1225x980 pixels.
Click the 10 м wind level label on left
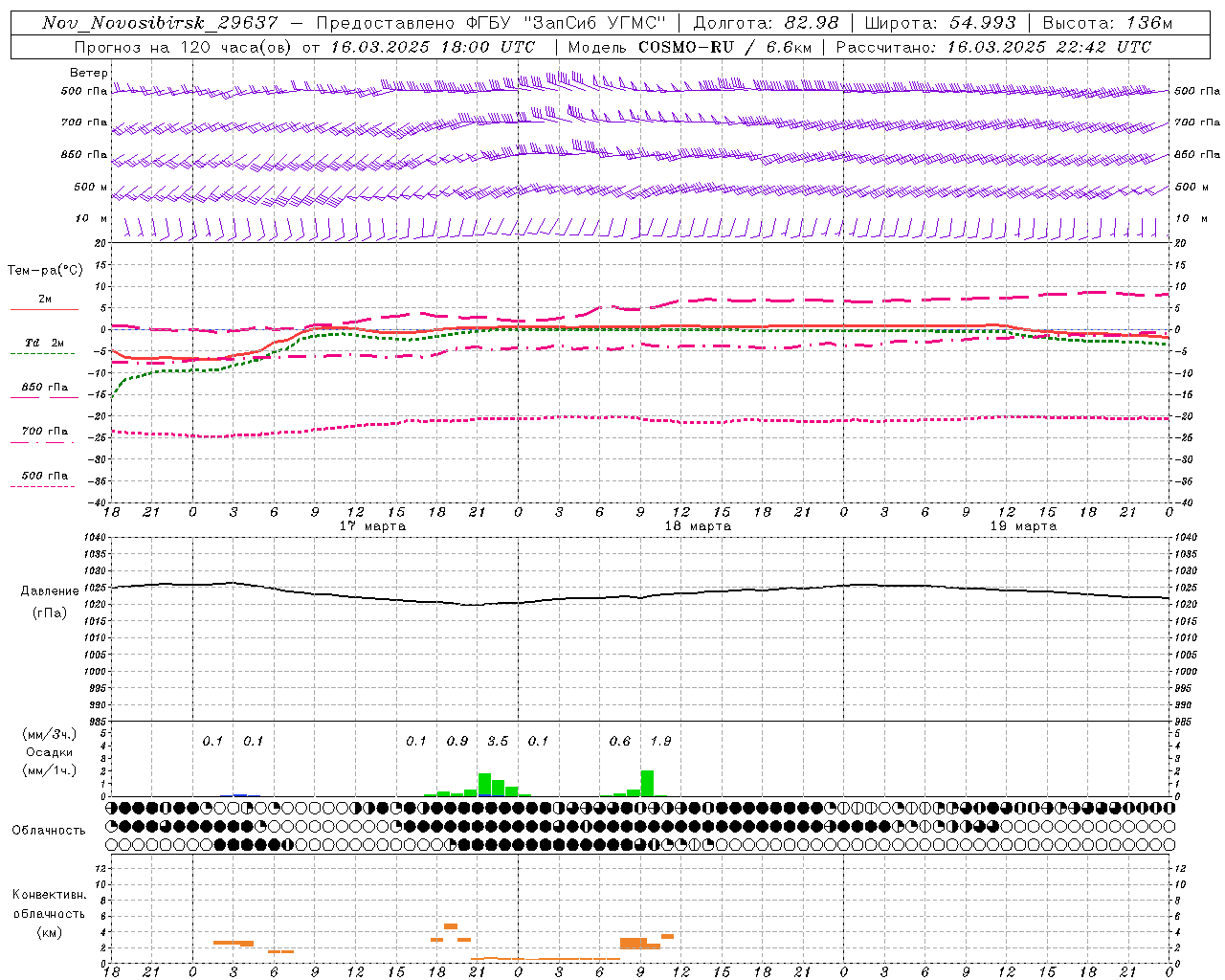pyautogui.click(x=92, y=219)
